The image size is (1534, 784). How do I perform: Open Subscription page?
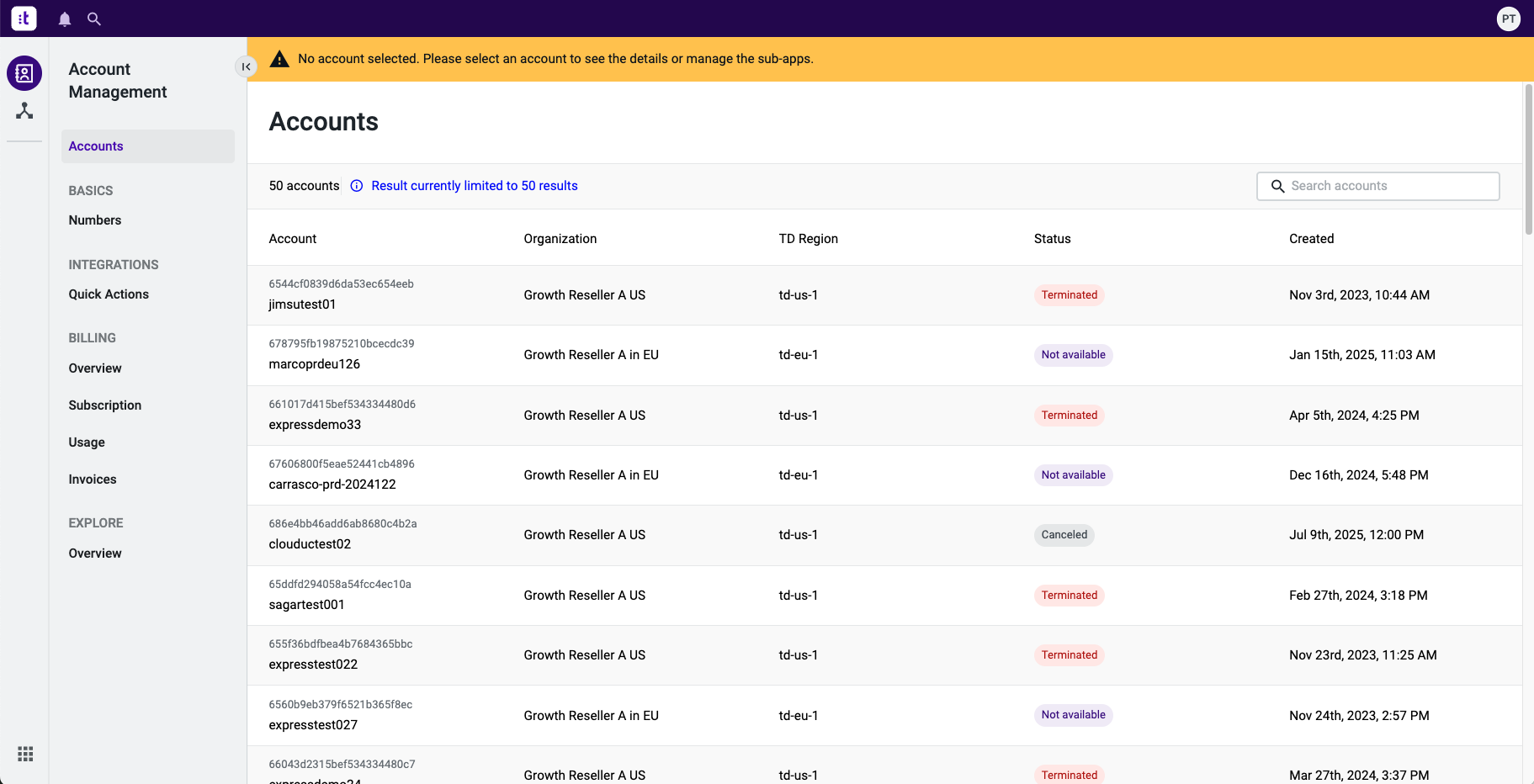[x=105, y=405]
